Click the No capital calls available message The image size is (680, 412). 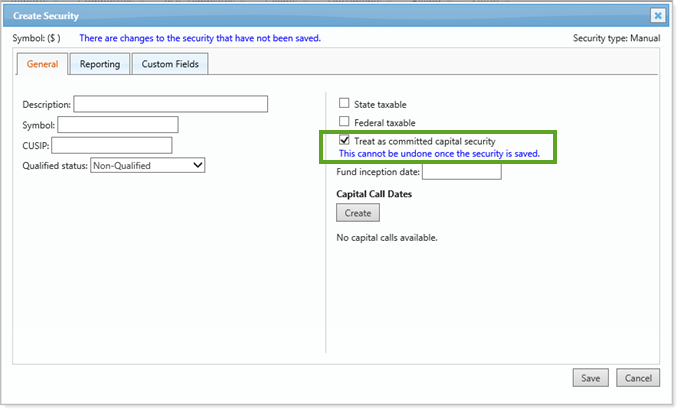[386, 238]
